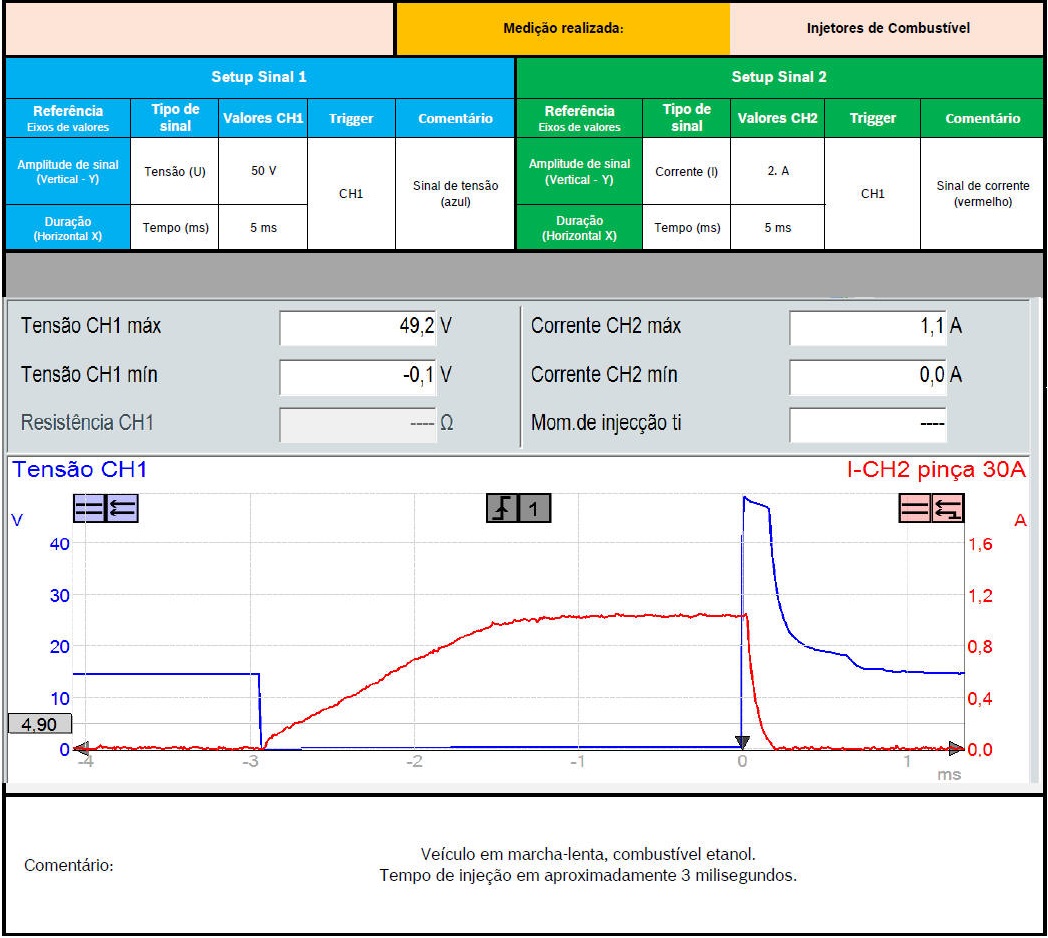Screen dimensions: 1048x938
Task: Click the blue CH1 horizontal-lines icon
Action: coord(88,510)
